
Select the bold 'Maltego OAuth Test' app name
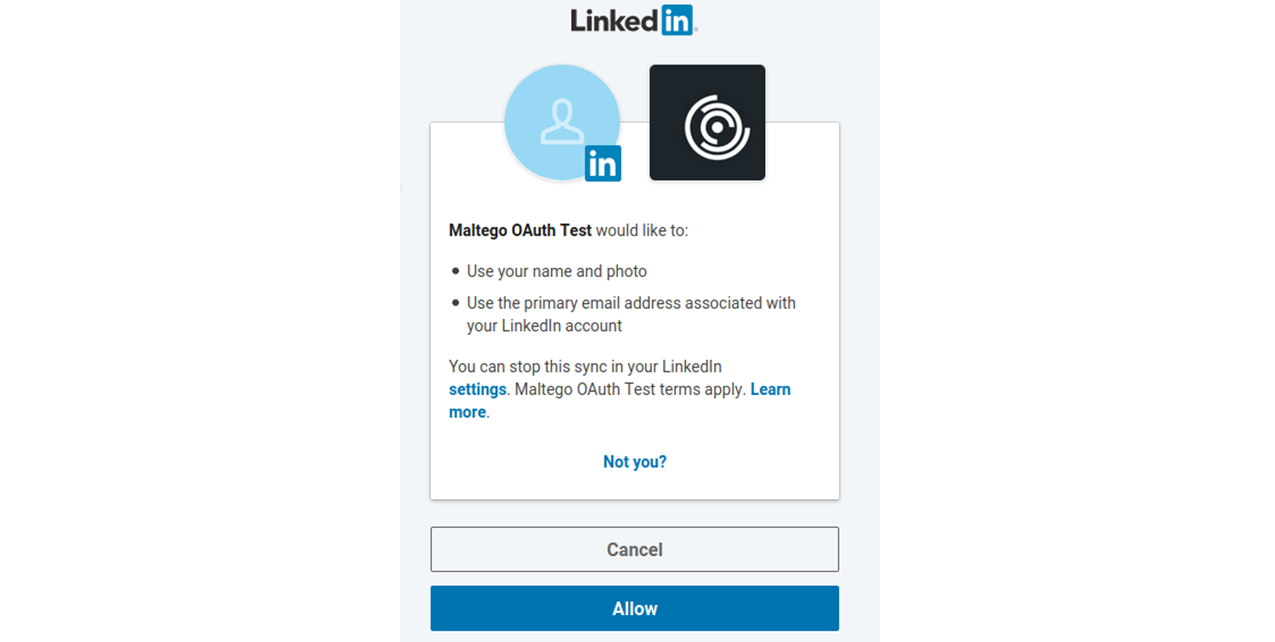click(520, 230)
